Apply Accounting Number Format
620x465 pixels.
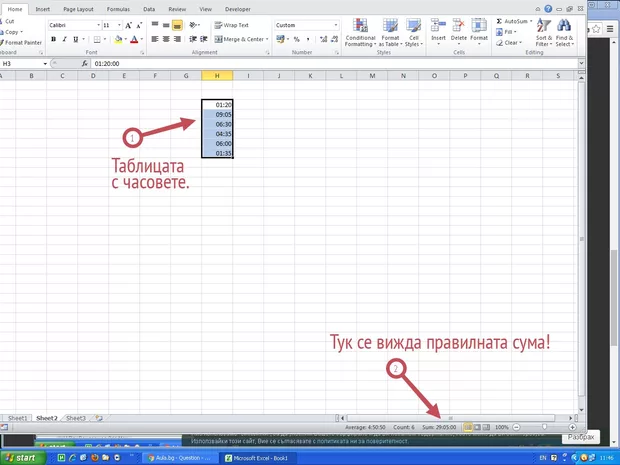coord(280,39)
